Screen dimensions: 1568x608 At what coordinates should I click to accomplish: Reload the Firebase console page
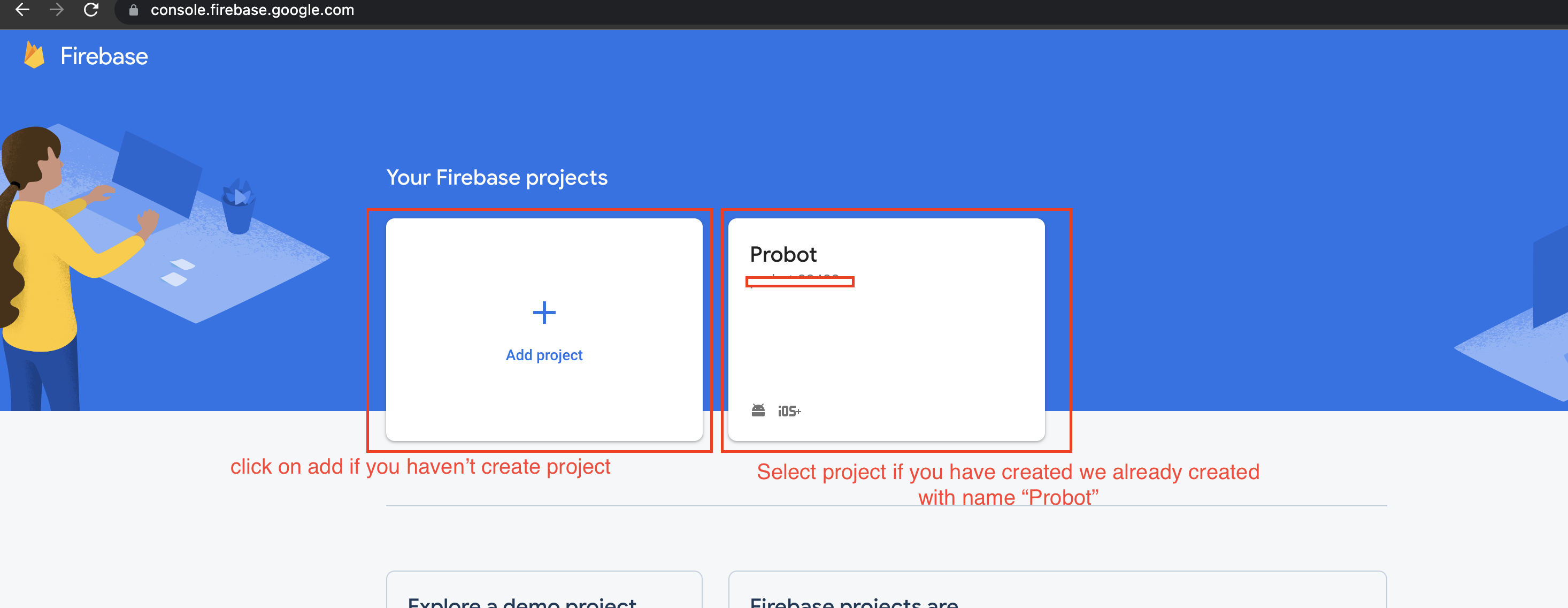click(91, 10)
